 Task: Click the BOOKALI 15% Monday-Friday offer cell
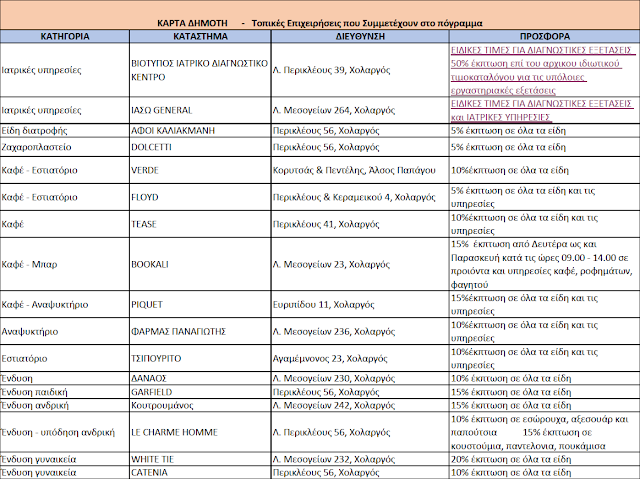click(x=544, y=264)
